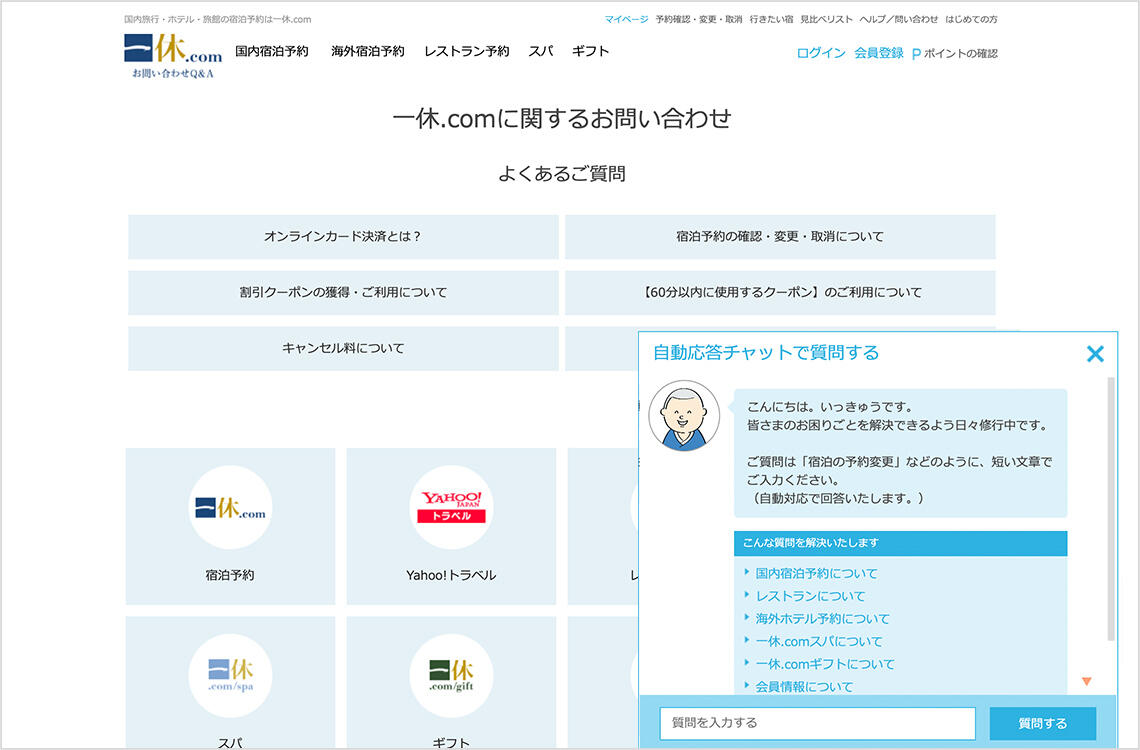Click the chat window vertical scrollbar

click(x=1110, y=509)
